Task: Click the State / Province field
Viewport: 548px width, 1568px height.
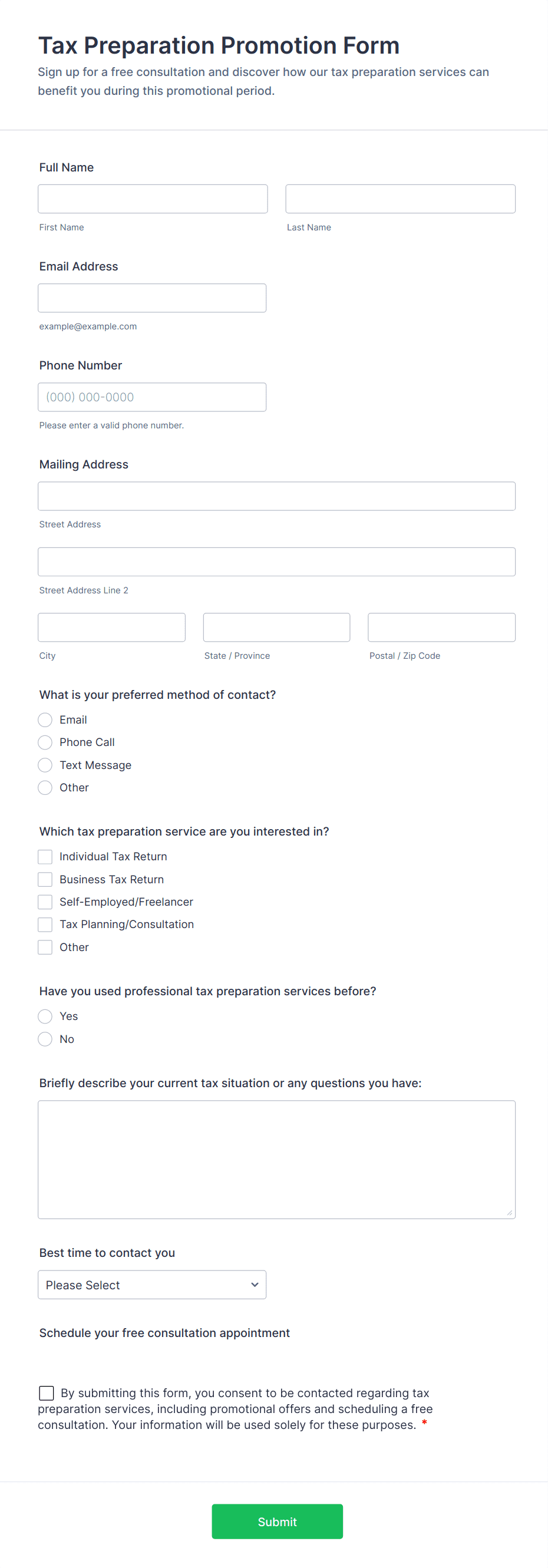Action: tap(276, 628)
